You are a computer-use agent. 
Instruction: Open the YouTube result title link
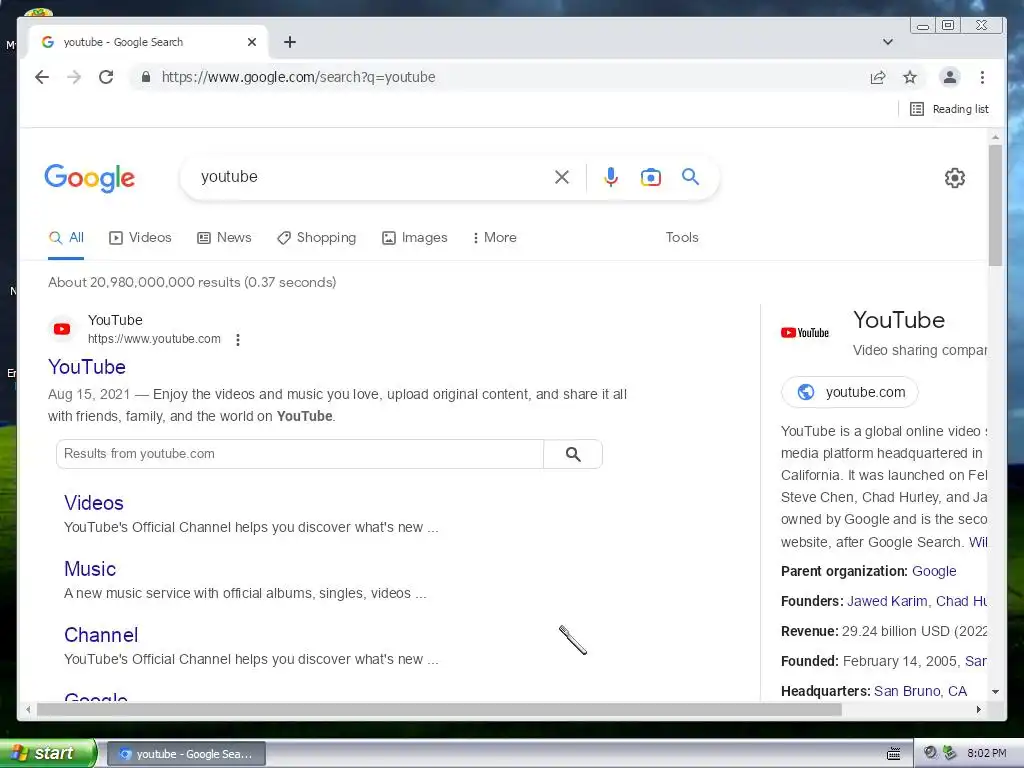pyautogui.click(x=87, y=367)
